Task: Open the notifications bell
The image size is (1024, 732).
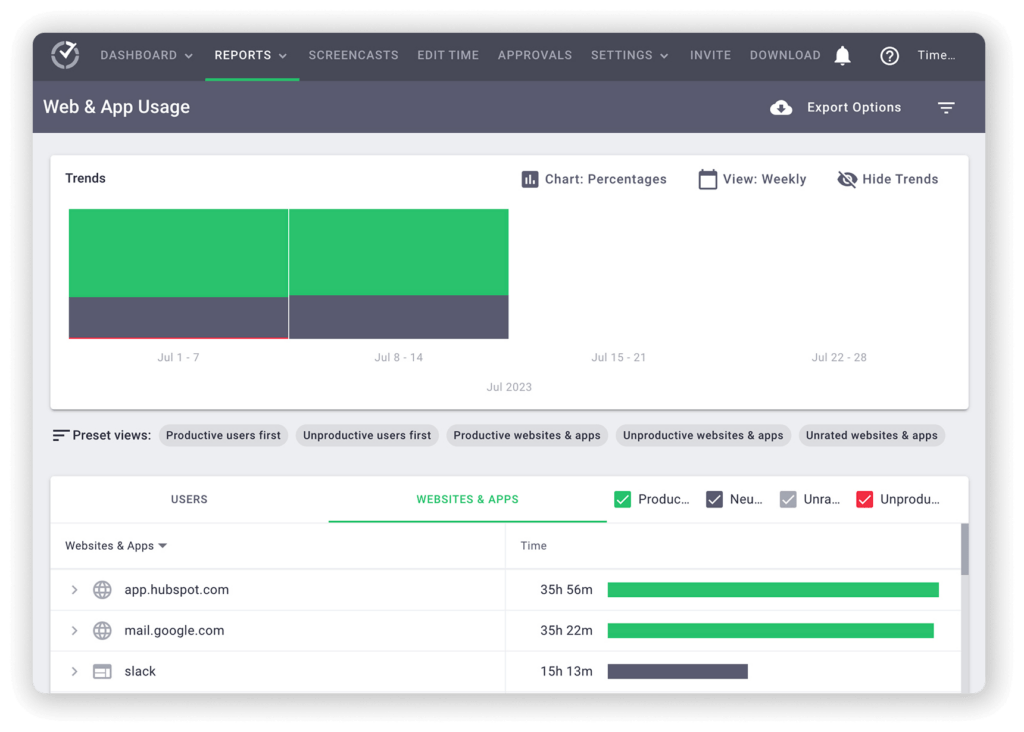Action: point(842,55)
